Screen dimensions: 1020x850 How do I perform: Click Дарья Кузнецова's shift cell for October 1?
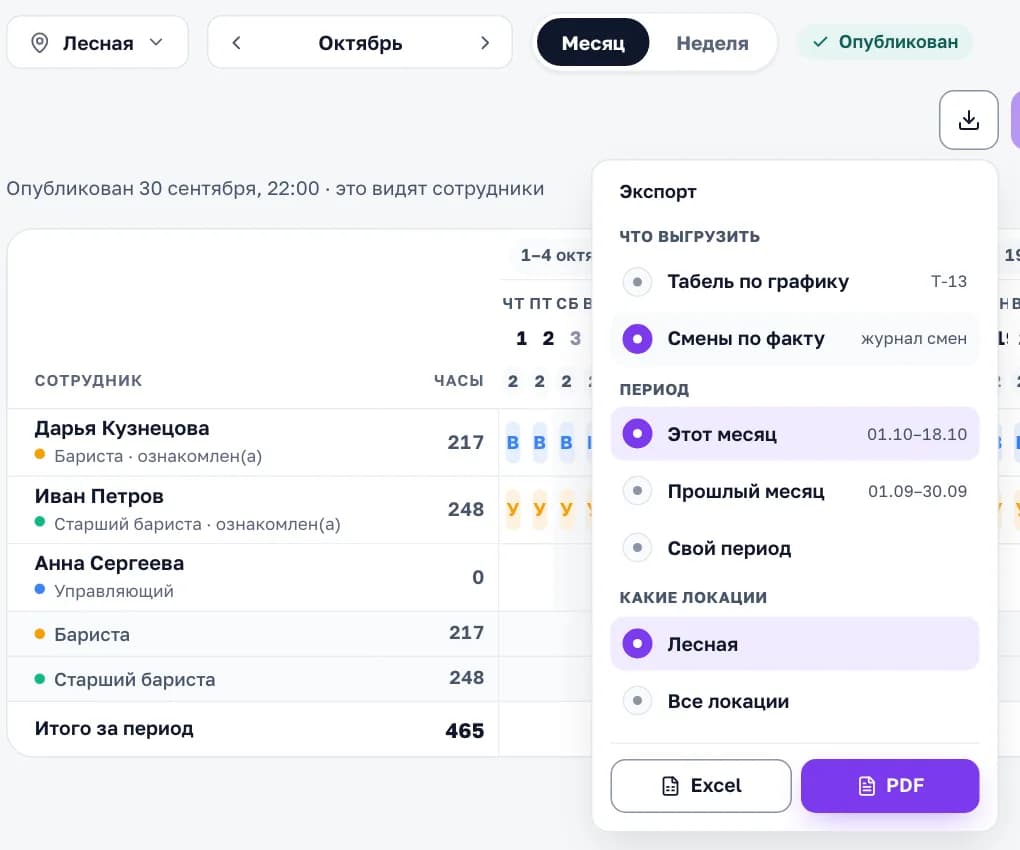pos(513,442)
